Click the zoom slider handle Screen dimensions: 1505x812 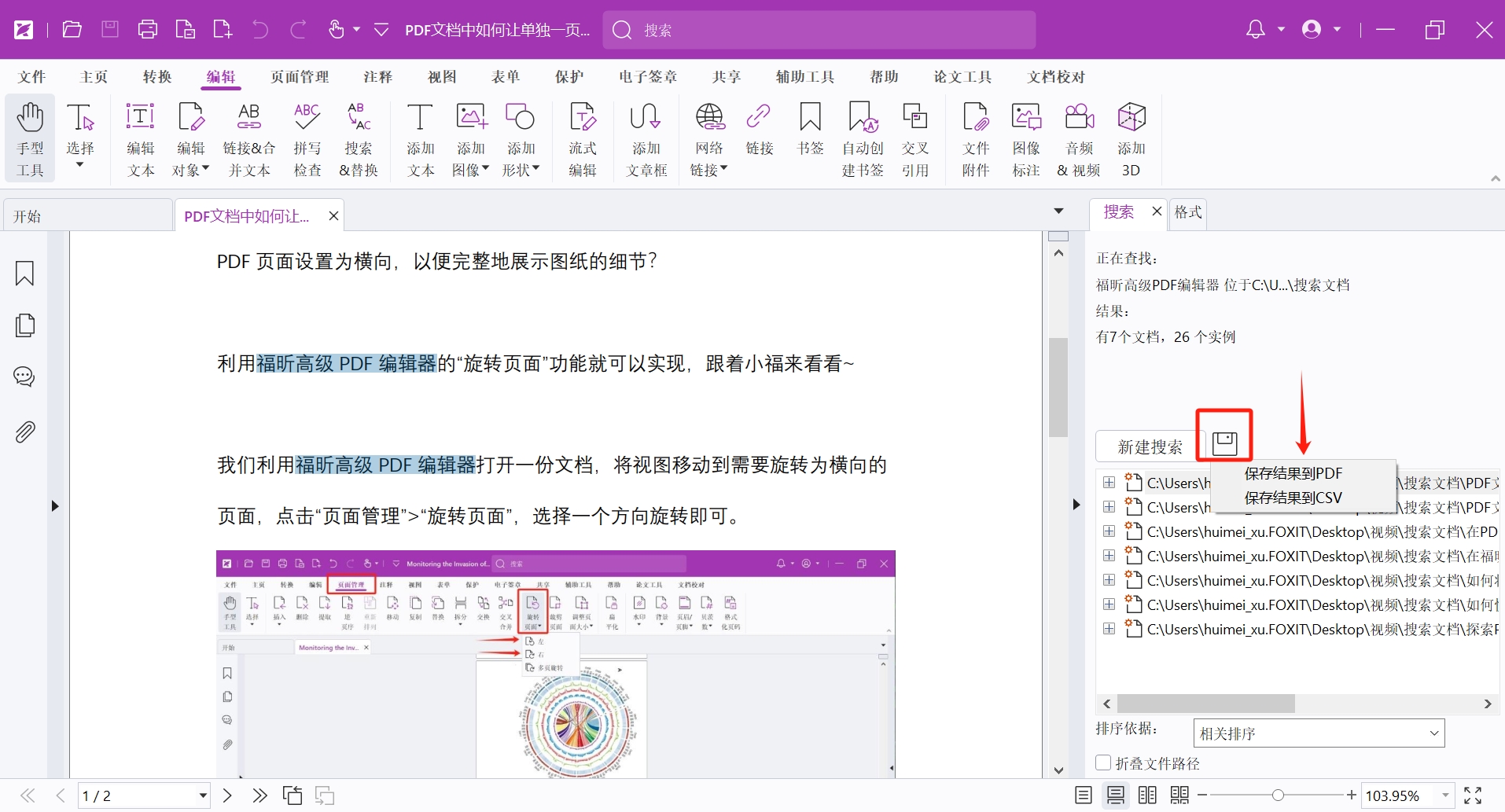(x=1278, y=795)
